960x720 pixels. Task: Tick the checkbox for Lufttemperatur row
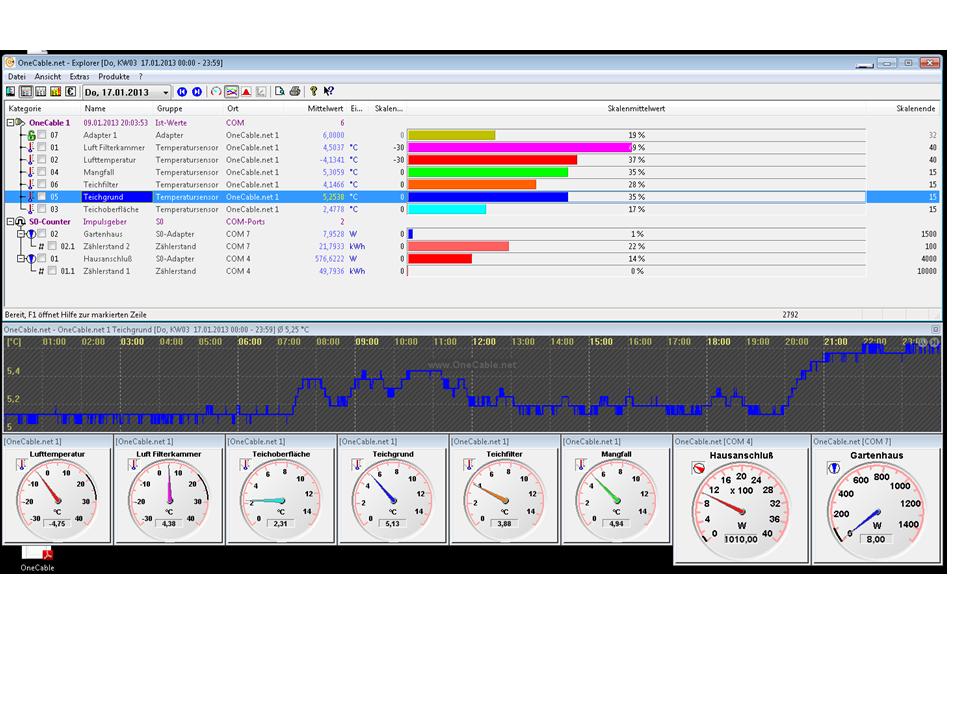(x=42, y=160)
